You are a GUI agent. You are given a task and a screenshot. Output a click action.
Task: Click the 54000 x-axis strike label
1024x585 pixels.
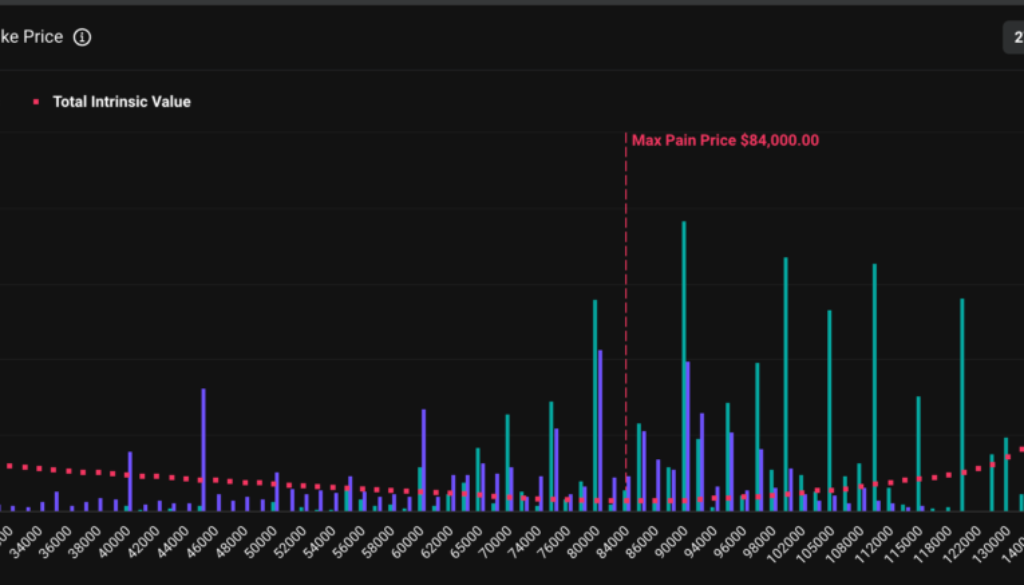pyautogui.click(x=320, y=543)
